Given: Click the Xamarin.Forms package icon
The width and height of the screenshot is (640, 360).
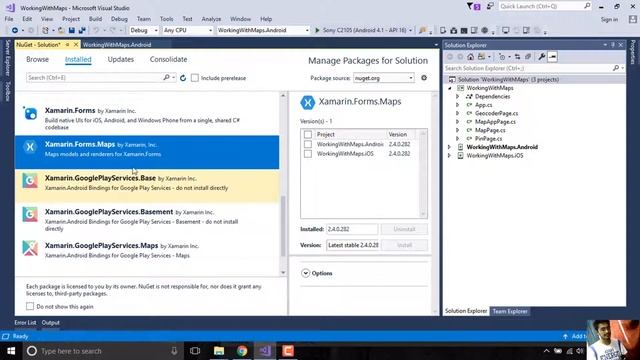Looking at the screenshot, I should tap(30, 113).
